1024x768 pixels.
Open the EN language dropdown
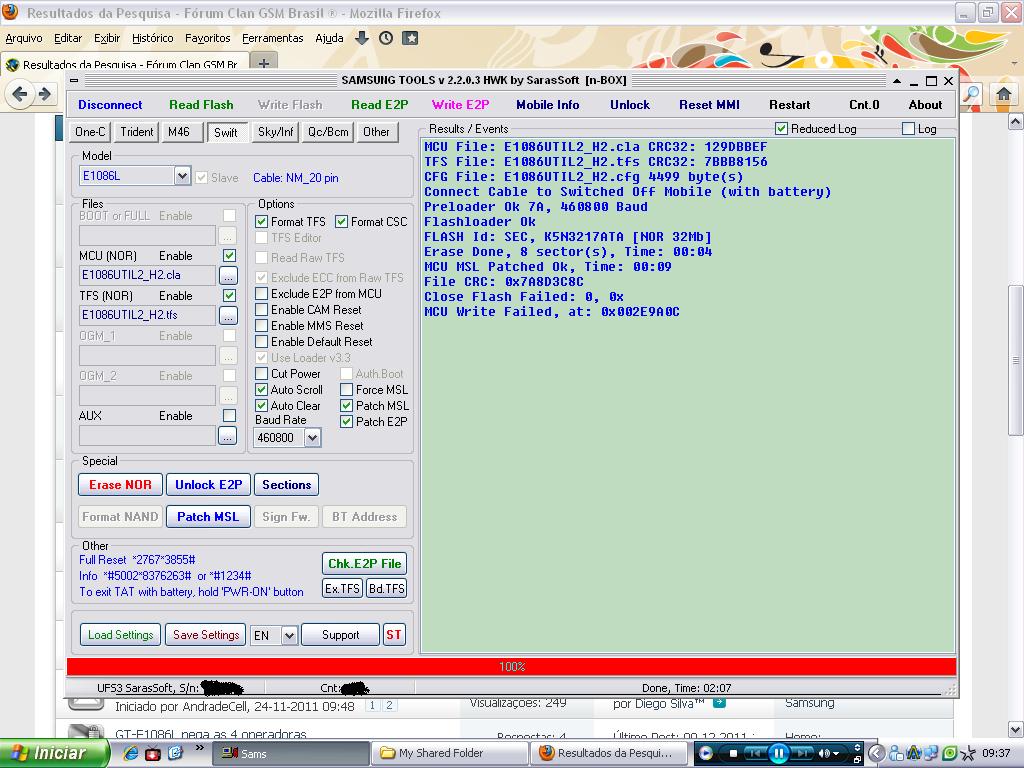290,635
